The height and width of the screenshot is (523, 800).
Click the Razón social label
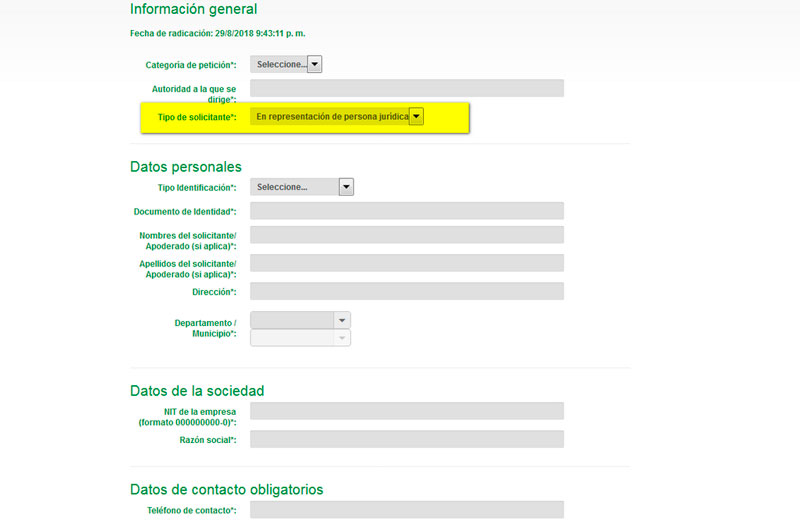point(208,440)
